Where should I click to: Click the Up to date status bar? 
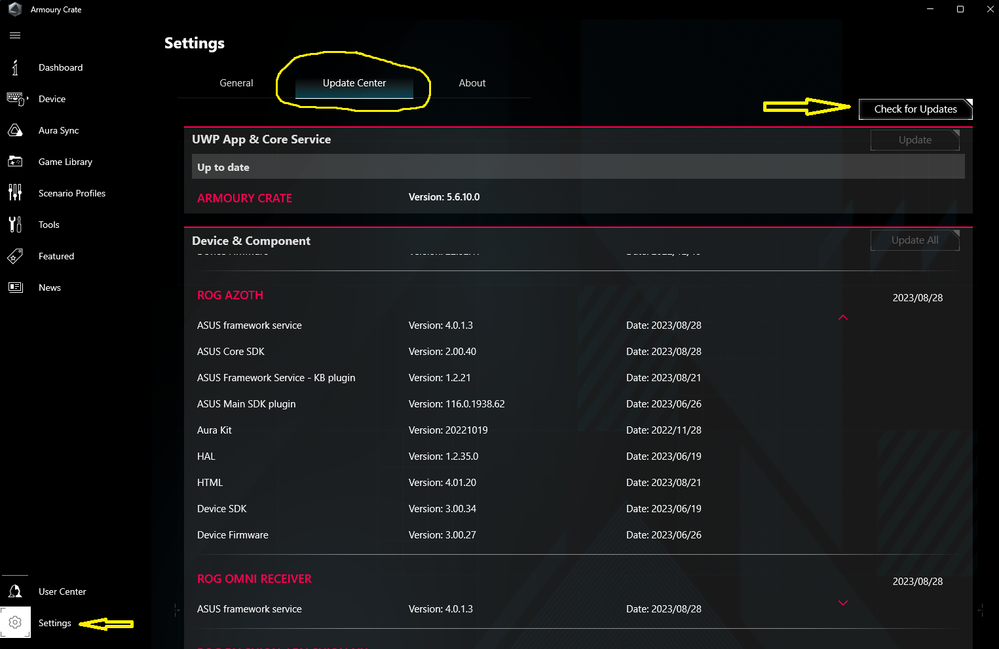pos(578,167)
